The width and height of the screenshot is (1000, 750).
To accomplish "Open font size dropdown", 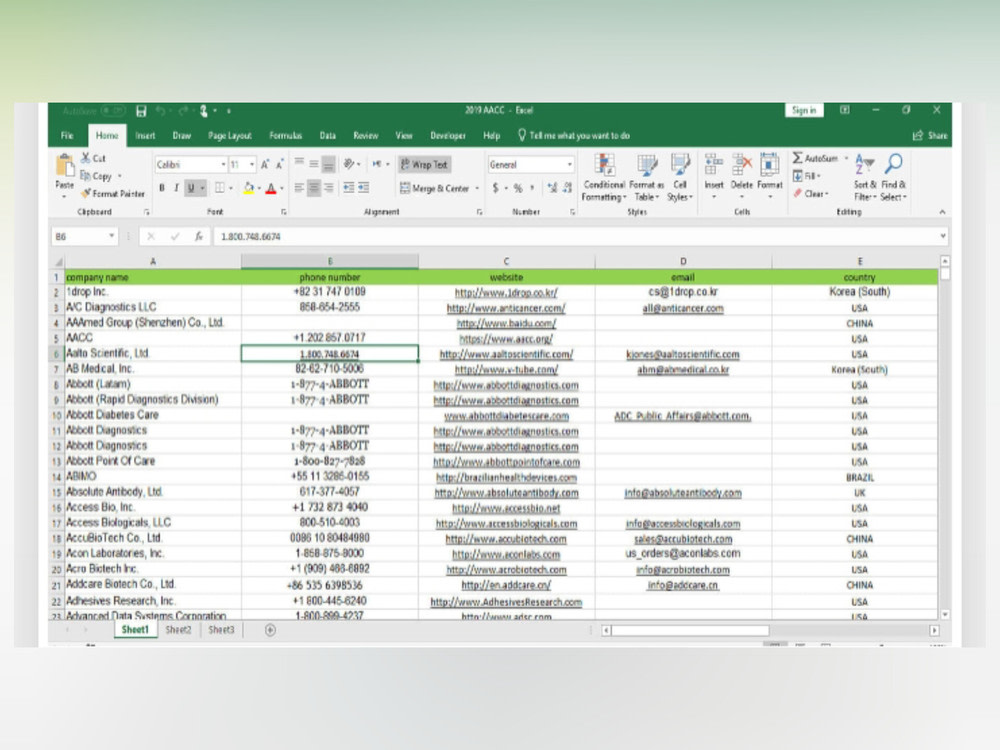I will (252, 165).
